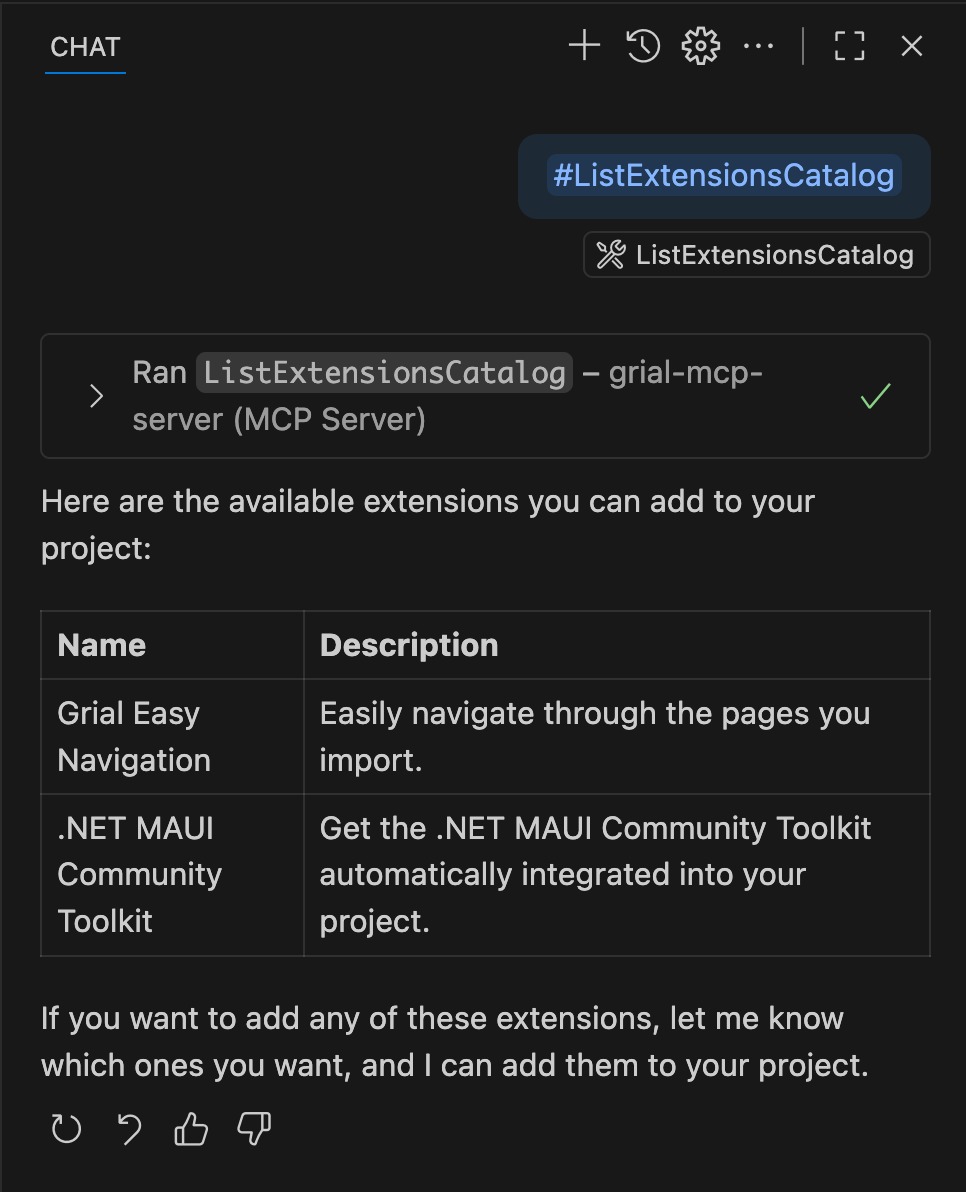The width and height of the screenshot is (966, 1192).
Task: Regenerate the response with the retry icon
Action: [65, 1129]
